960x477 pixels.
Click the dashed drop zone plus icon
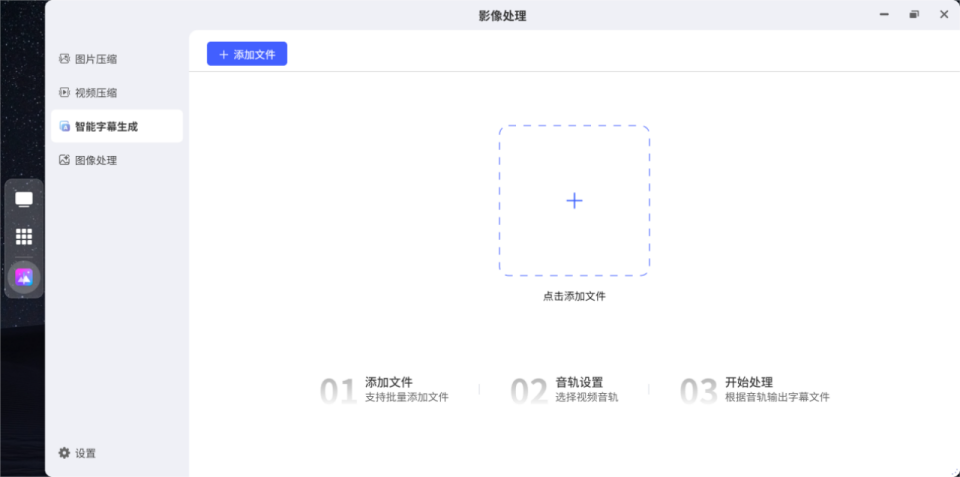tap(574, 201)
